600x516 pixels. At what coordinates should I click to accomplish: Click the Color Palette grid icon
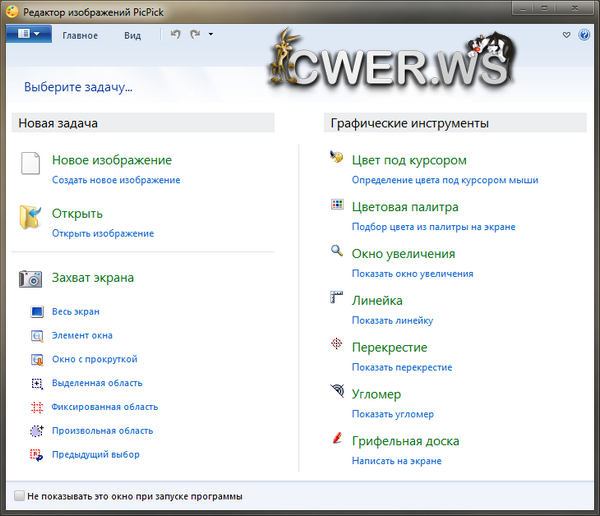[337, 205]
